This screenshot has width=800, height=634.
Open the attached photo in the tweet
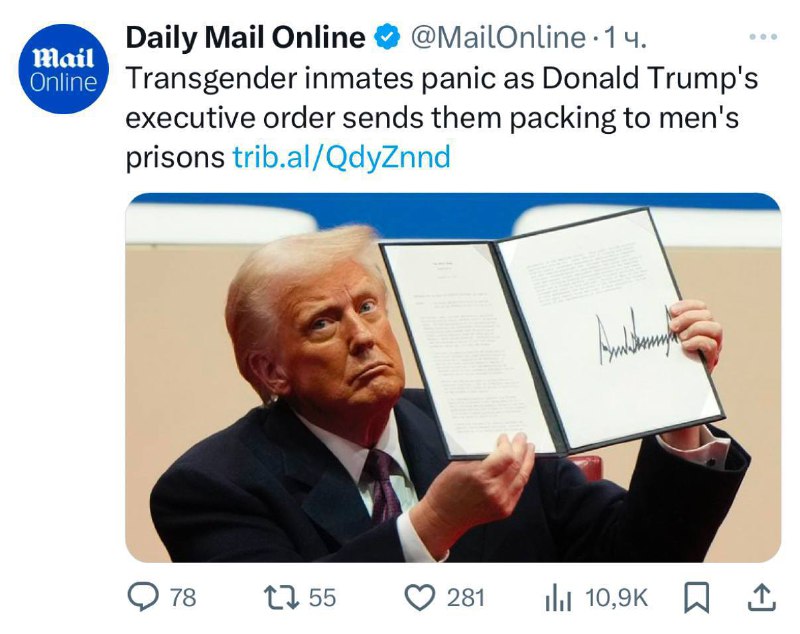click(453, 377)
